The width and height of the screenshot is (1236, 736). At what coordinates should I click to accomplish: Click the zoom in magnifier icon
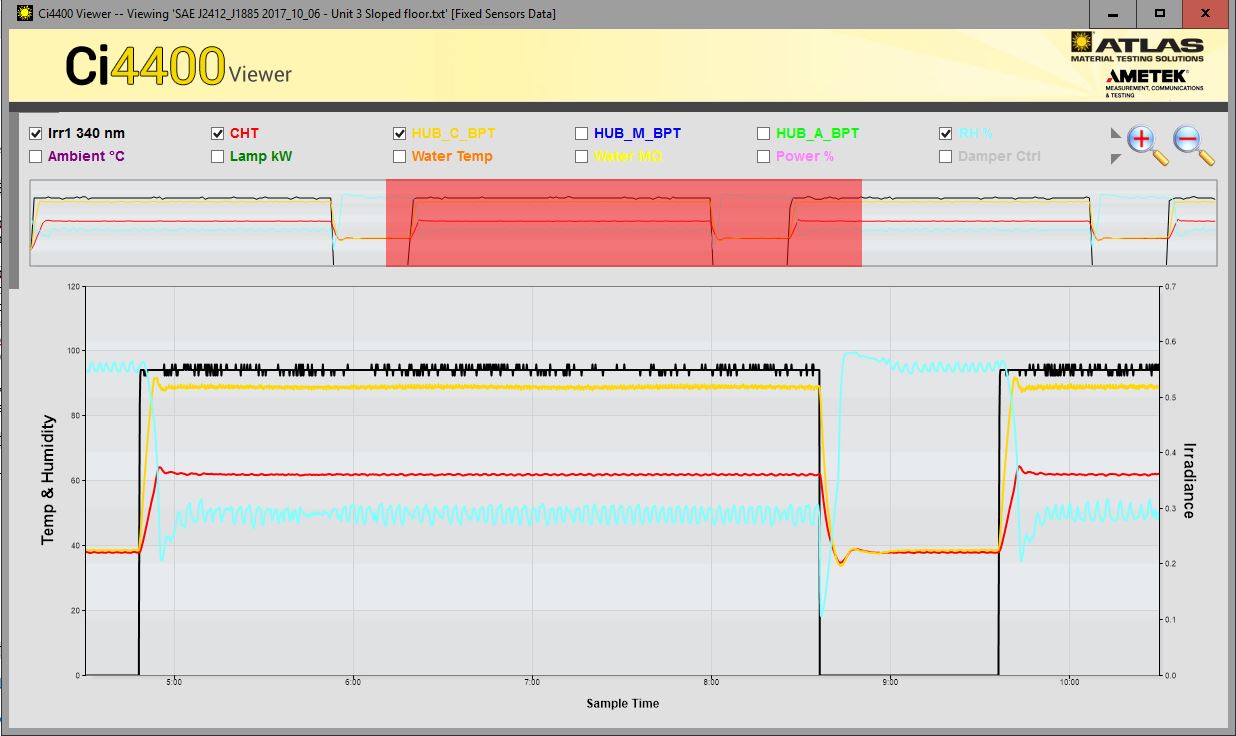[1144, 143]
